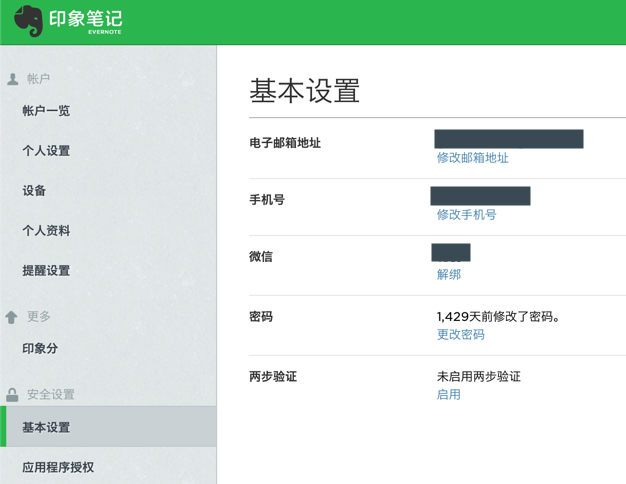The width and height of the screenshot is (626, 484).
Task: Select 基本设置 in the security section
Action: tap(46, 428)
